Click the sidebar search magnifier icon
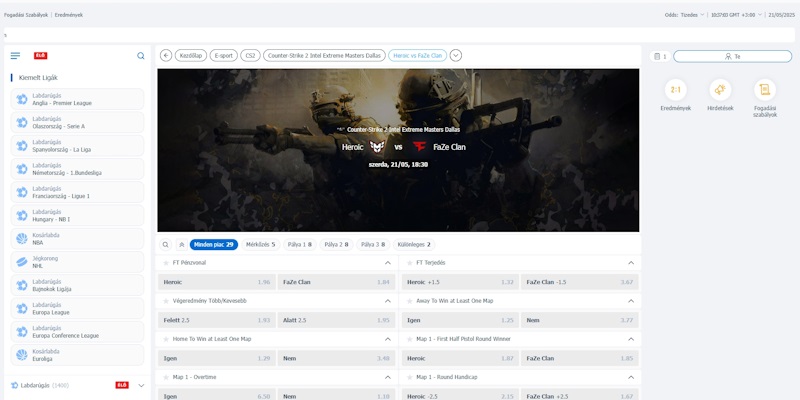 [x=141, y=56]
